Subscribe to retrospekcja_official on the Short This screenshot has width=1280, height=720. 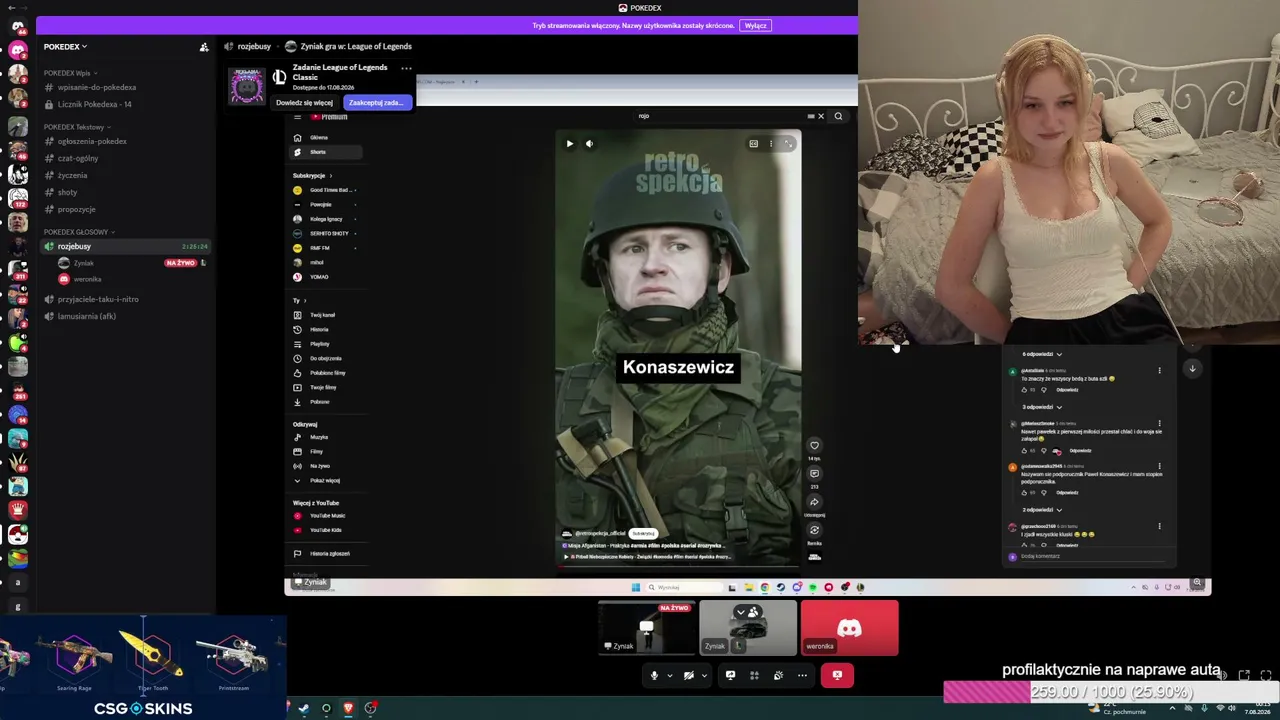(643, 534)
